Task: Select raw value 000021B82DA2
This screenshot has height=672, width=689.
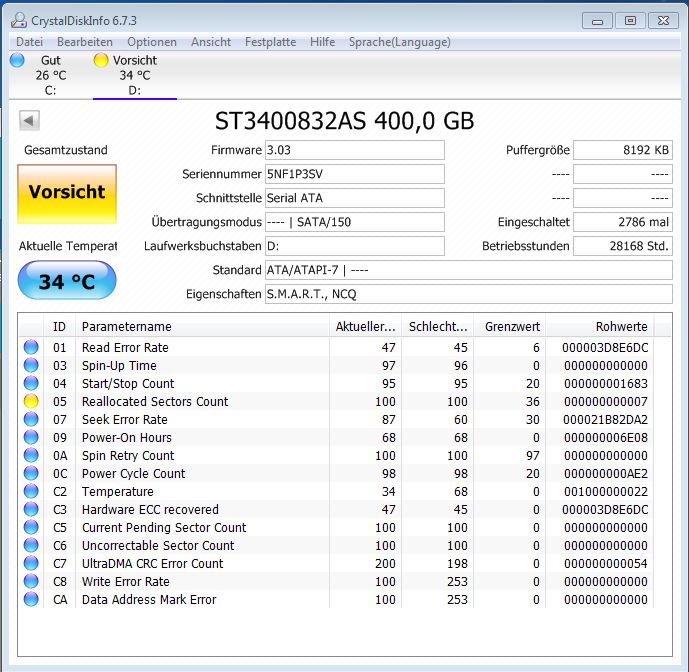Action: pyautogui.click(x=606, y=419)
